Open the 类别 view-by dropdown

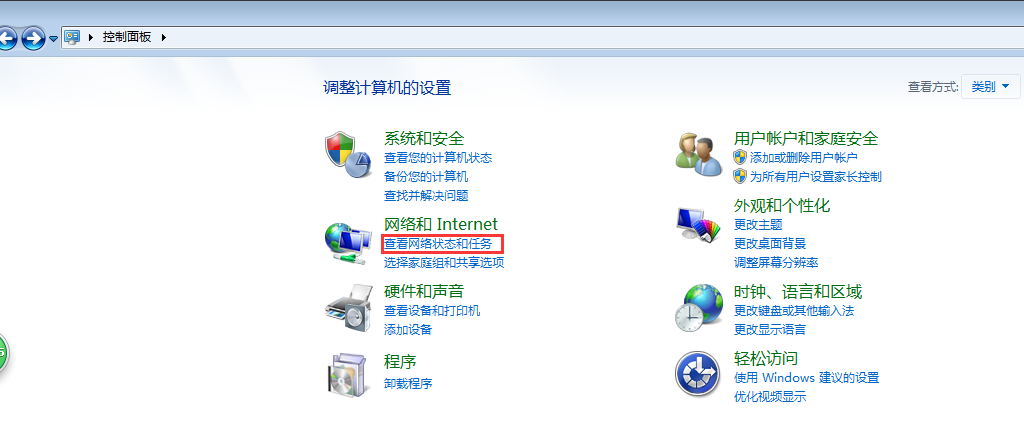click(991, 86)
